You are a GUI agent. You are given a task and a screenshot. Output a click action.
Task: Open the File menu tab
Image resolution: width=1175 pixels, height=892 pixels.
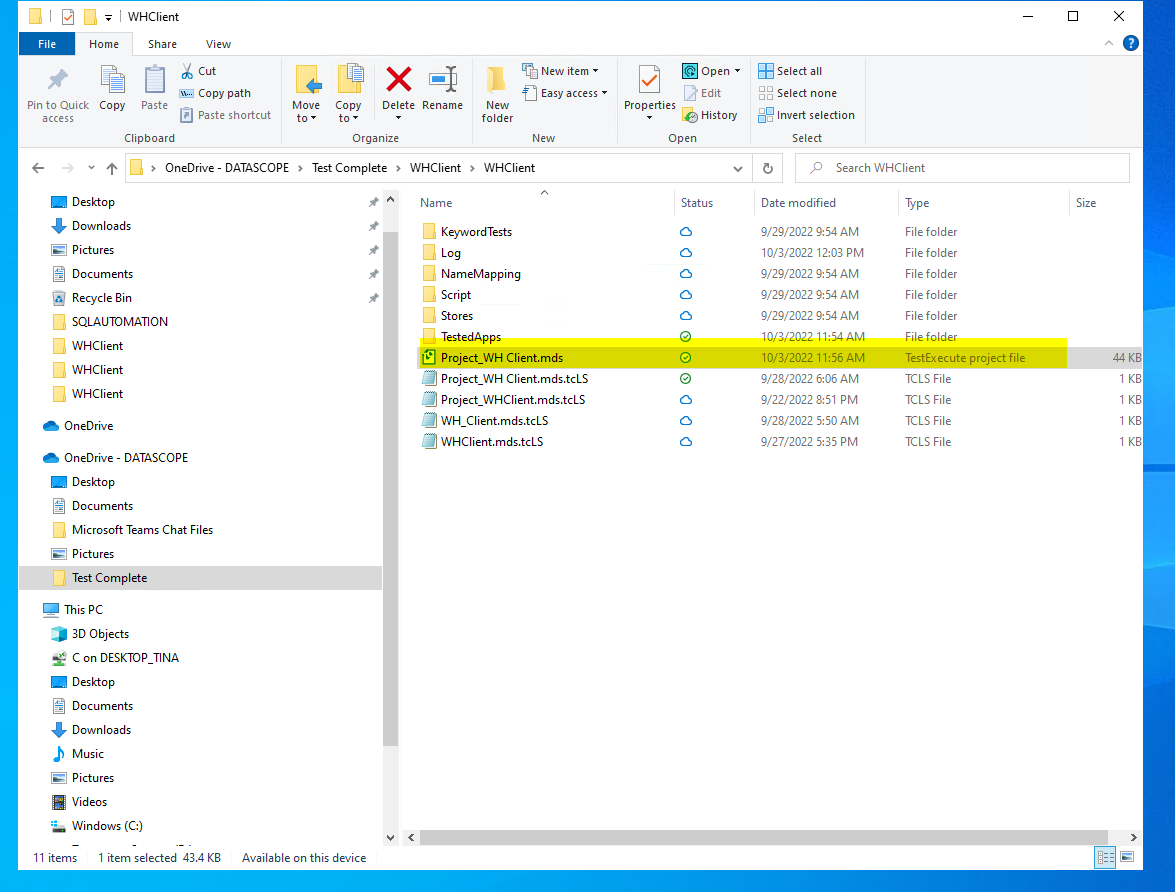point(47,44)
